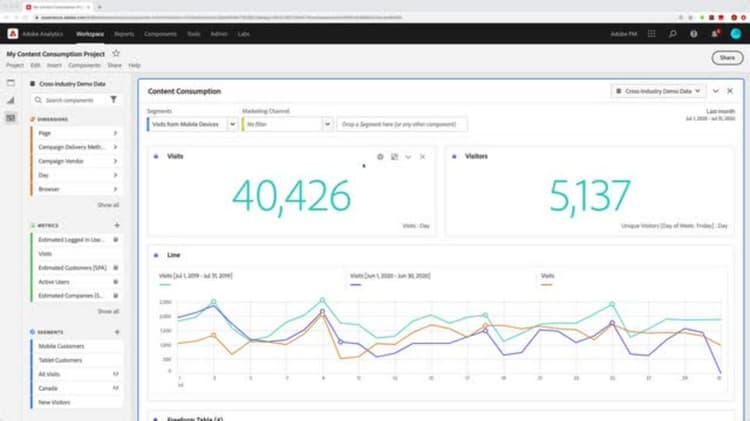The width and height of the screenshot is (750, 421).
Task: Open the help question mark icon
Action: coord(694,33)
